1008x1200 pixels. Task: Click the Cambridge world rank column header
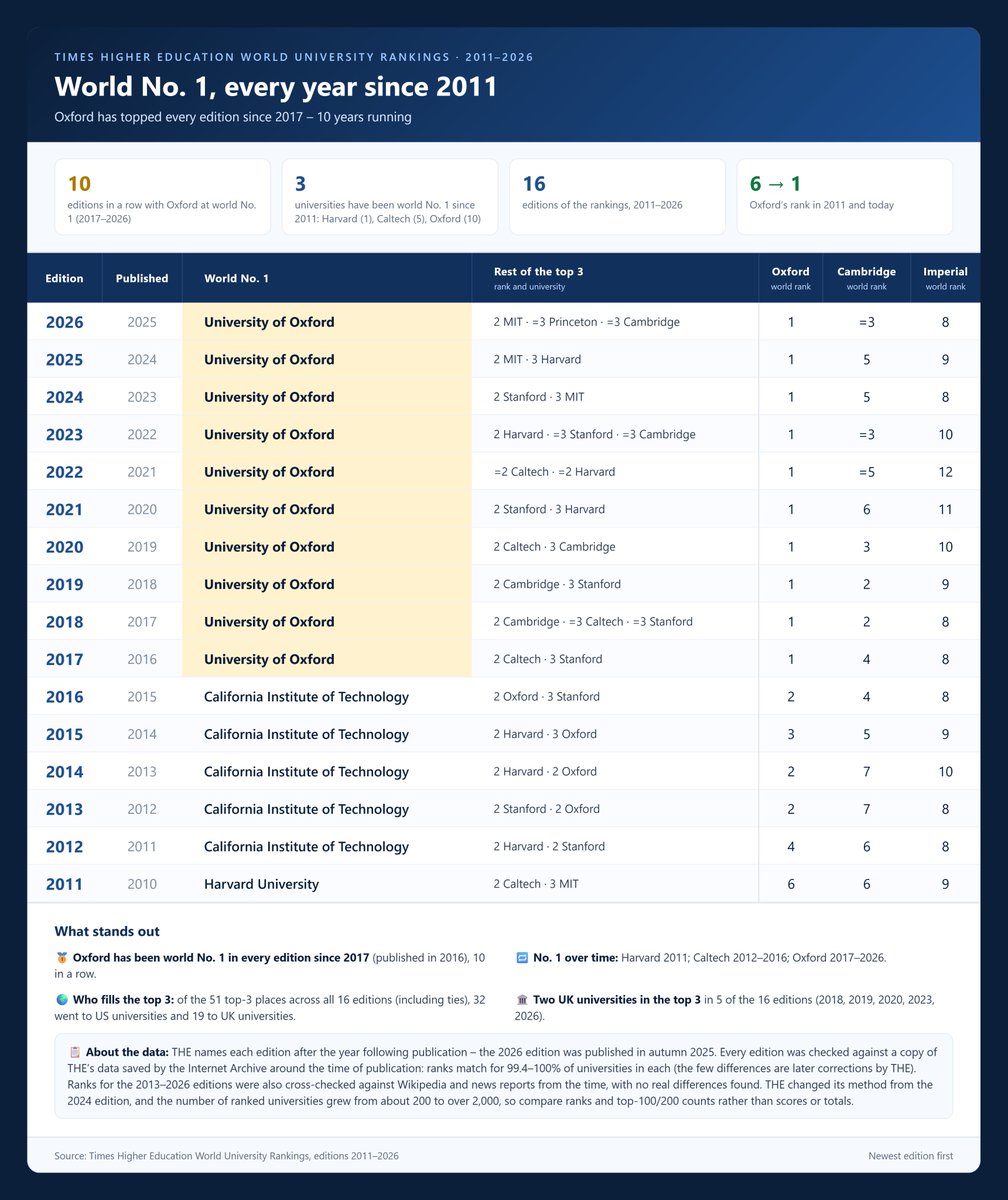[x=866, y=278]
